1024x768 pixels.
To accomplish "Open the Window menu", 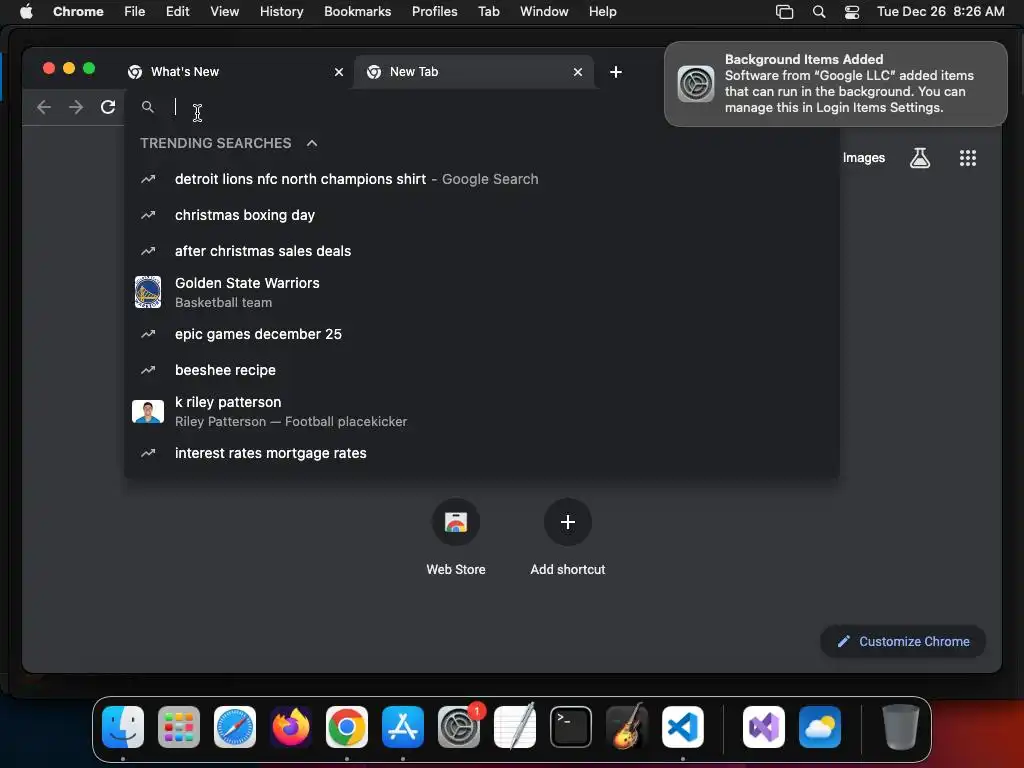I will click(544, 12).
